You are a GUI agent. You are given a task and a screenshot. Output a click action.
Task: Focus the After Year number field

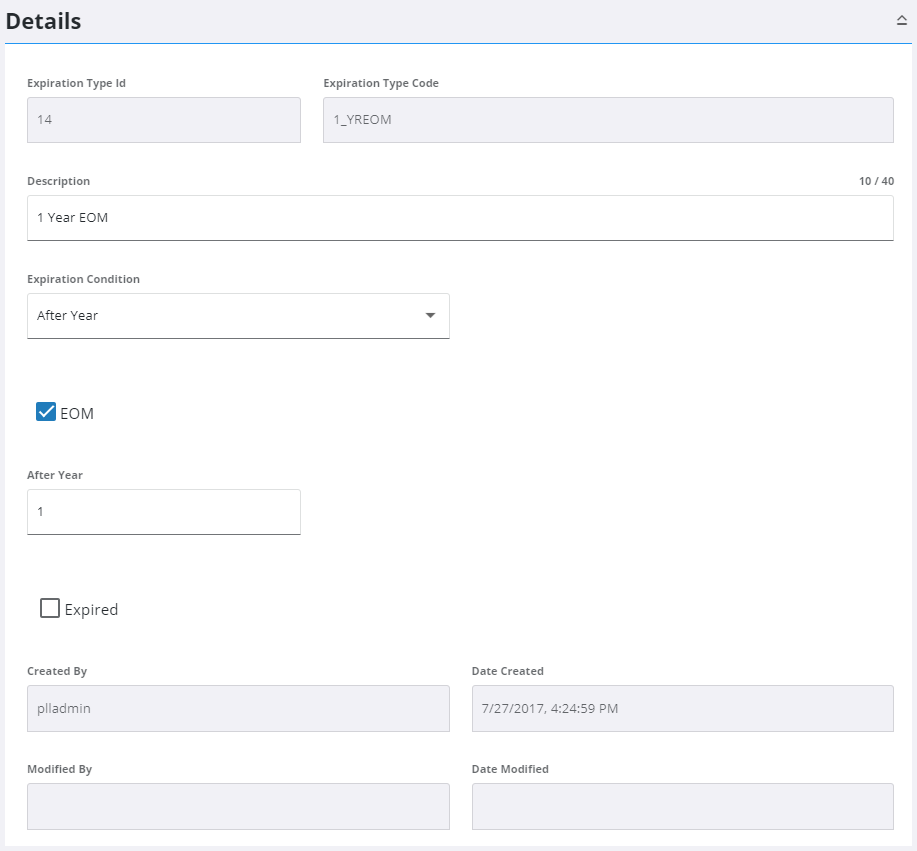[164, 512]
